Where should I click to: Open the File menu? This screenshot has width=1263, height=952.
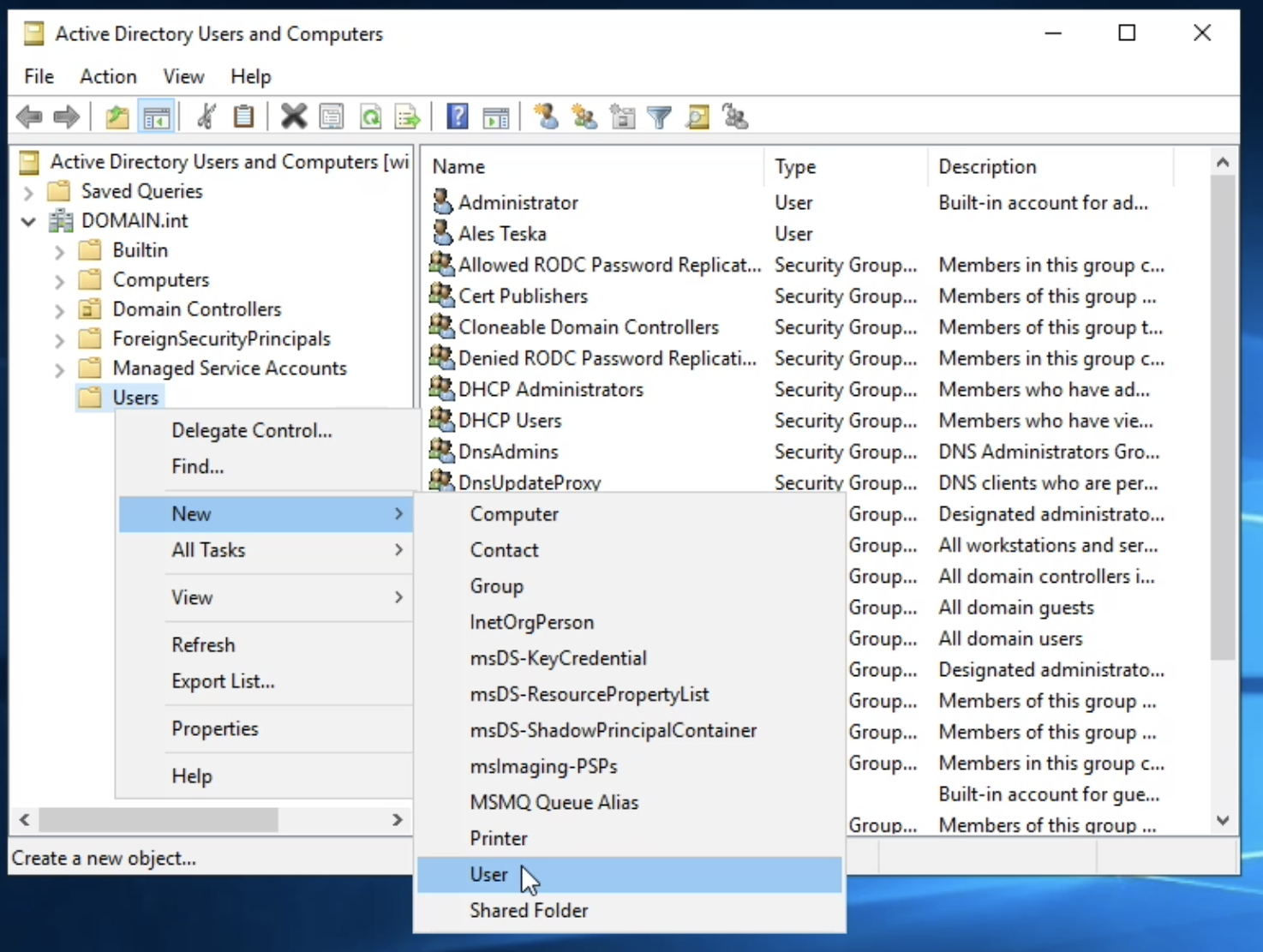[39, 76]
